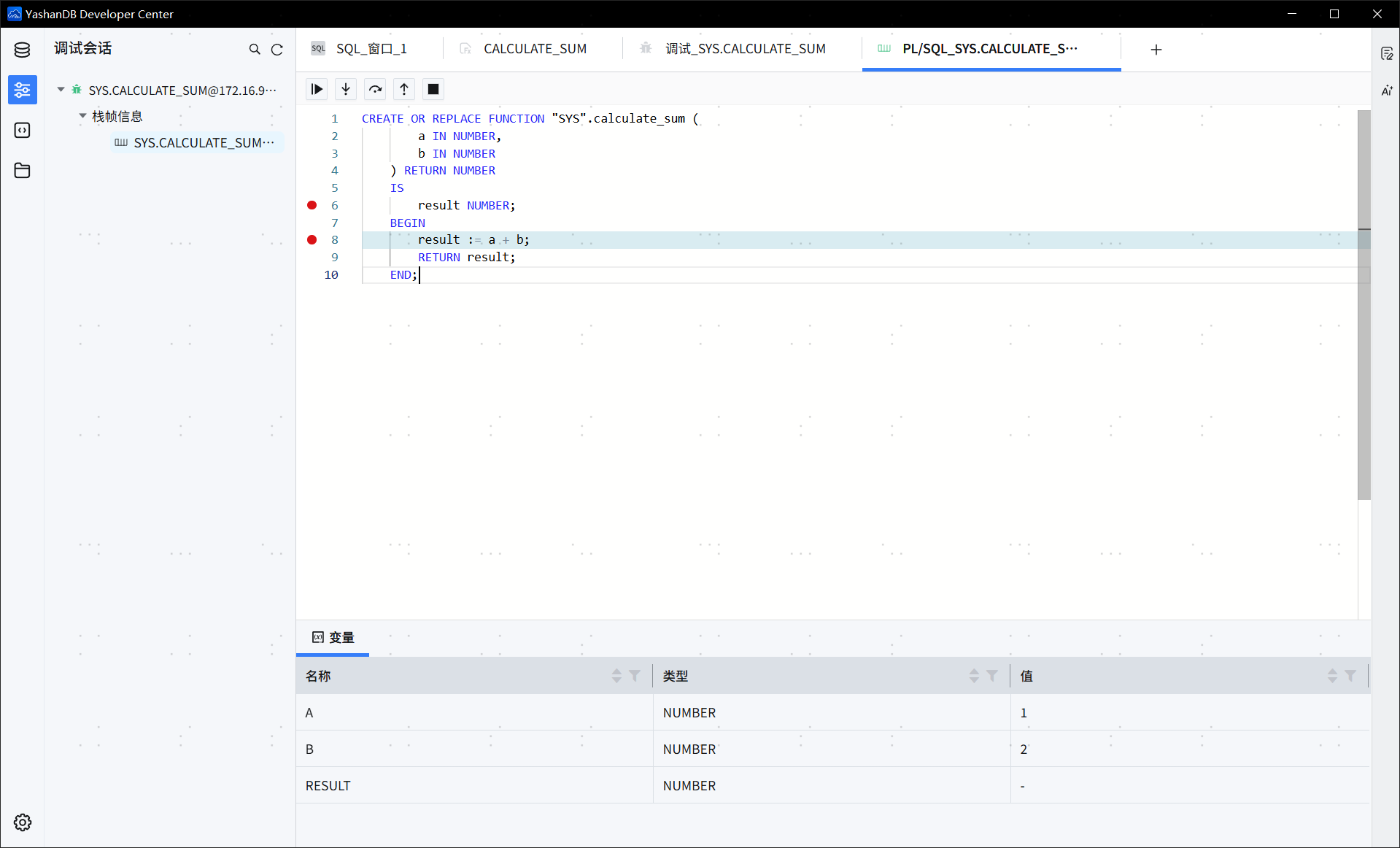This screenshot has width=1400, height=848.
Task: Click the step out debug icon
Action: (404, 89)
